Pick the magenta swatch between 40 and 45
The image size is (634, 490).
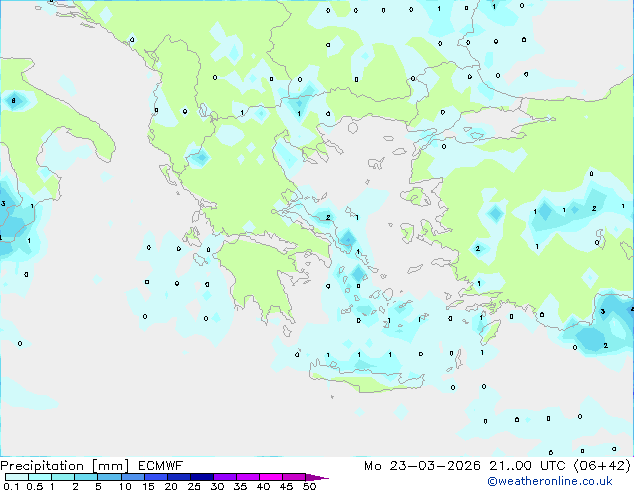coord(271,477)
